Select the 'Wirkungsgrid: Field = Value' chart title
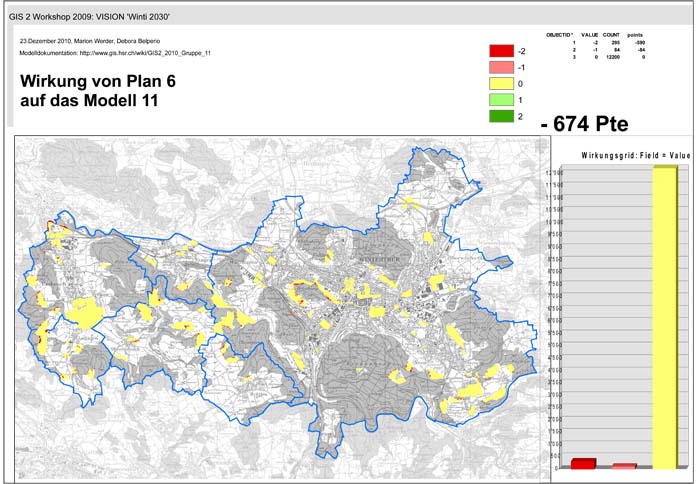 [x=622, y=156]
